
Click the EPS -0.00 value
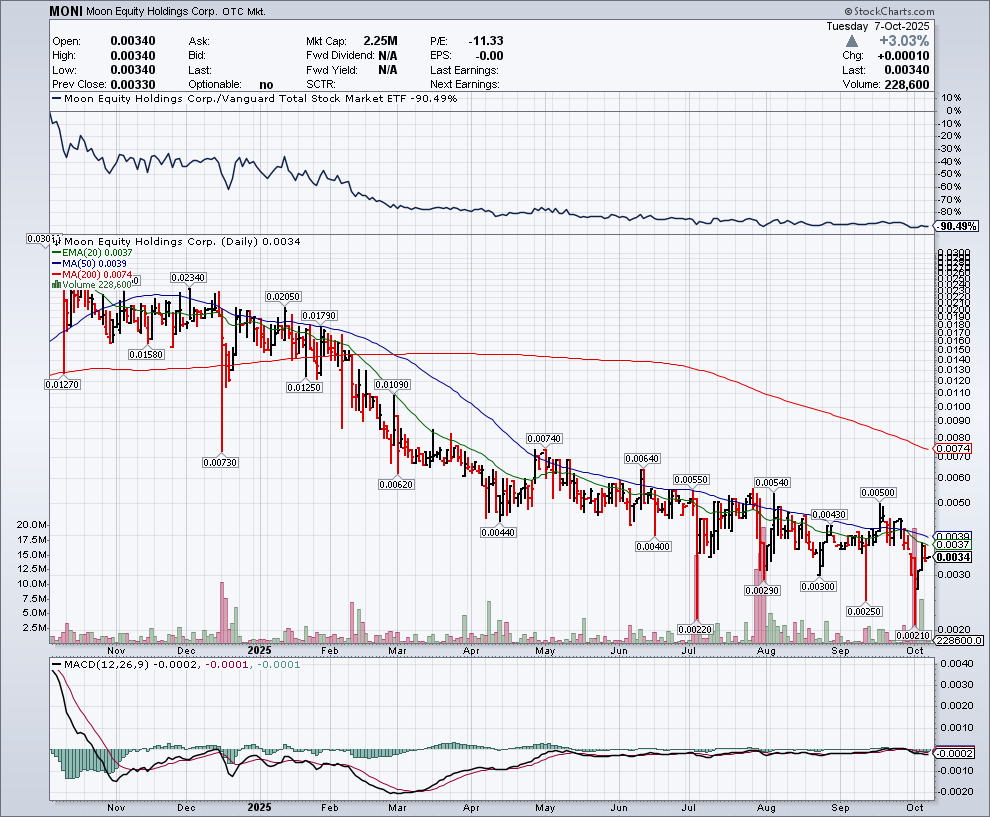[489, 56]
